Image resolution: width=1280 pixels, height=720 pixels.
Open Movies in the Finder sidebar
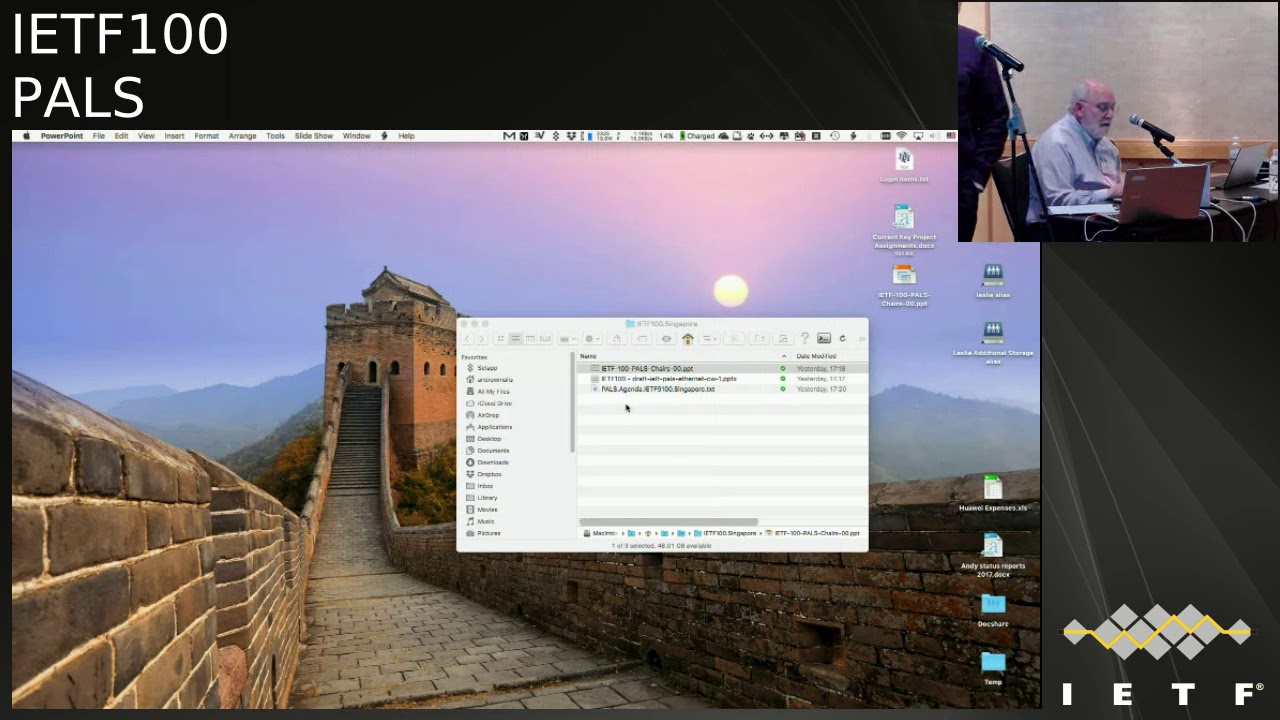pyautogui.click(x=487, y=509)
